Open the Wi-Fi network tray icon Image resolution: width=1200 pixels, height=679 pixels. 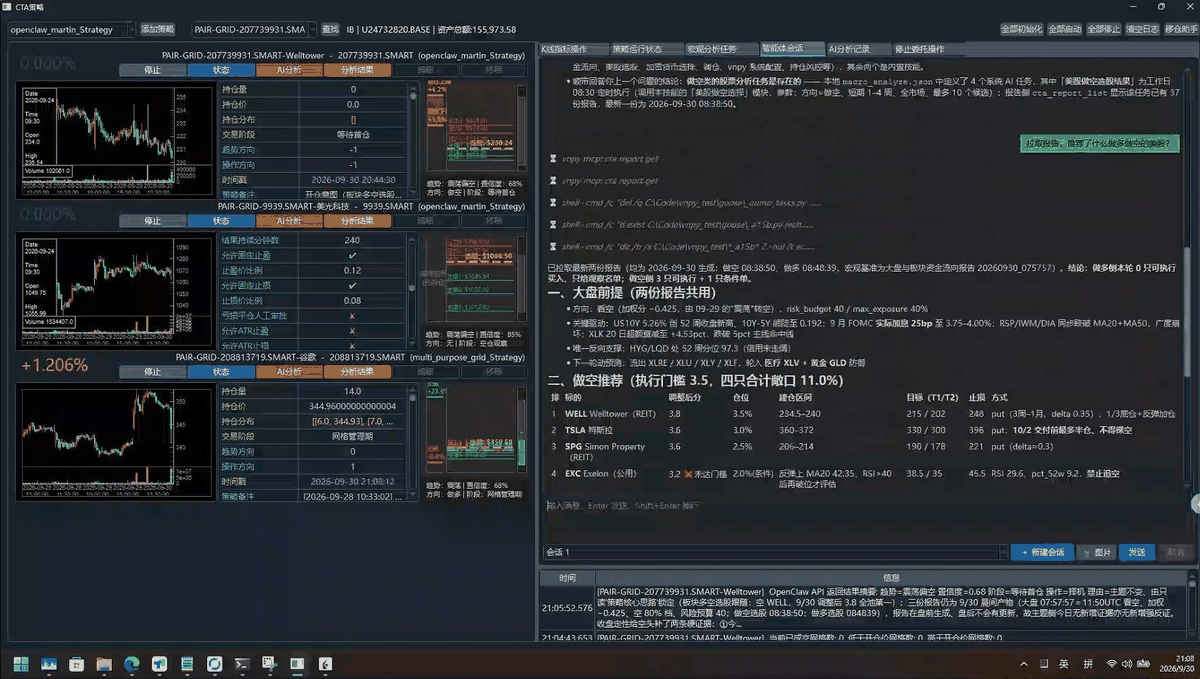coord(1111,663)
